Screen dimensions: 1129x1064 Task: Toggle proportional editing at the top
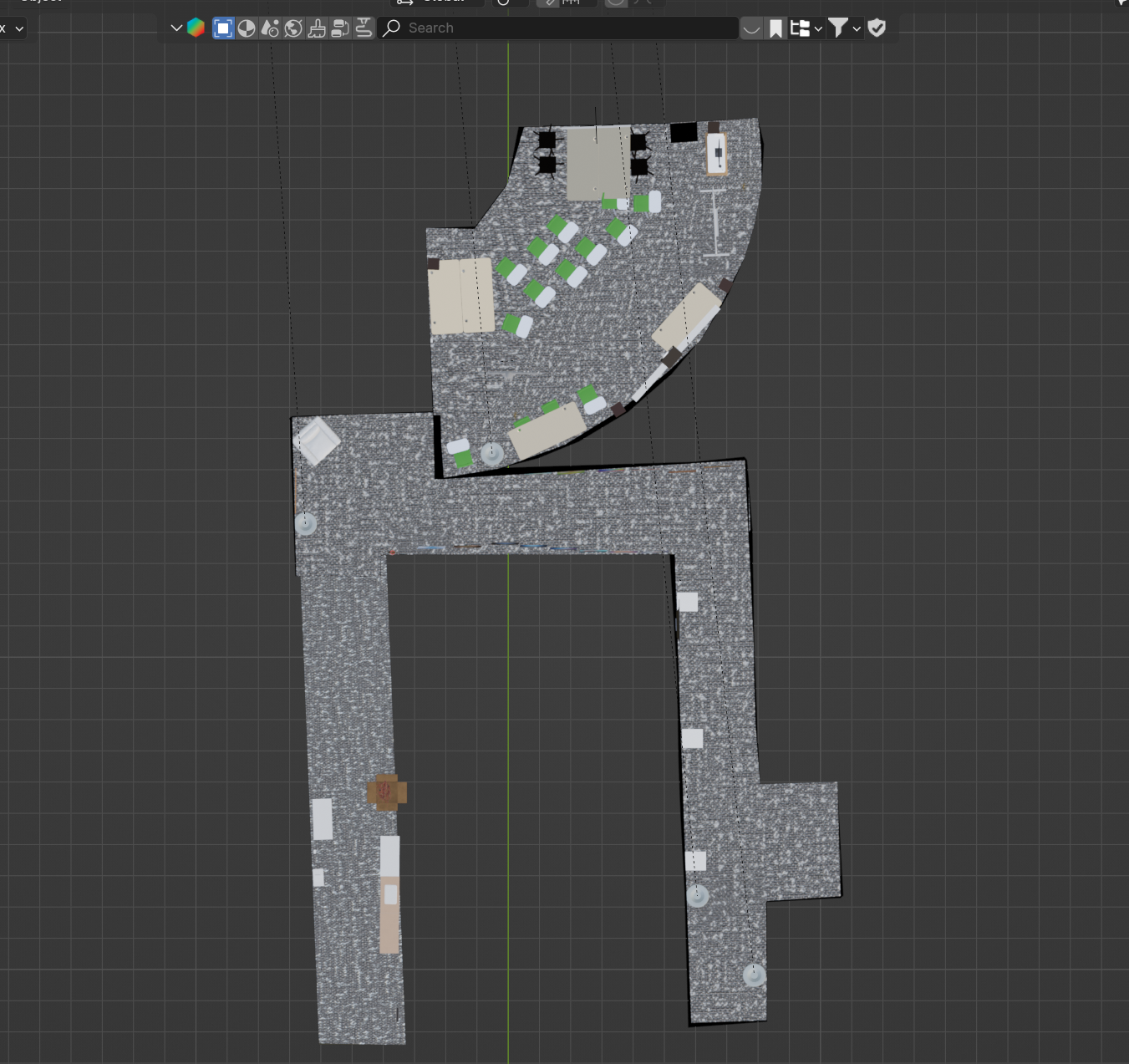pos(614,3)
